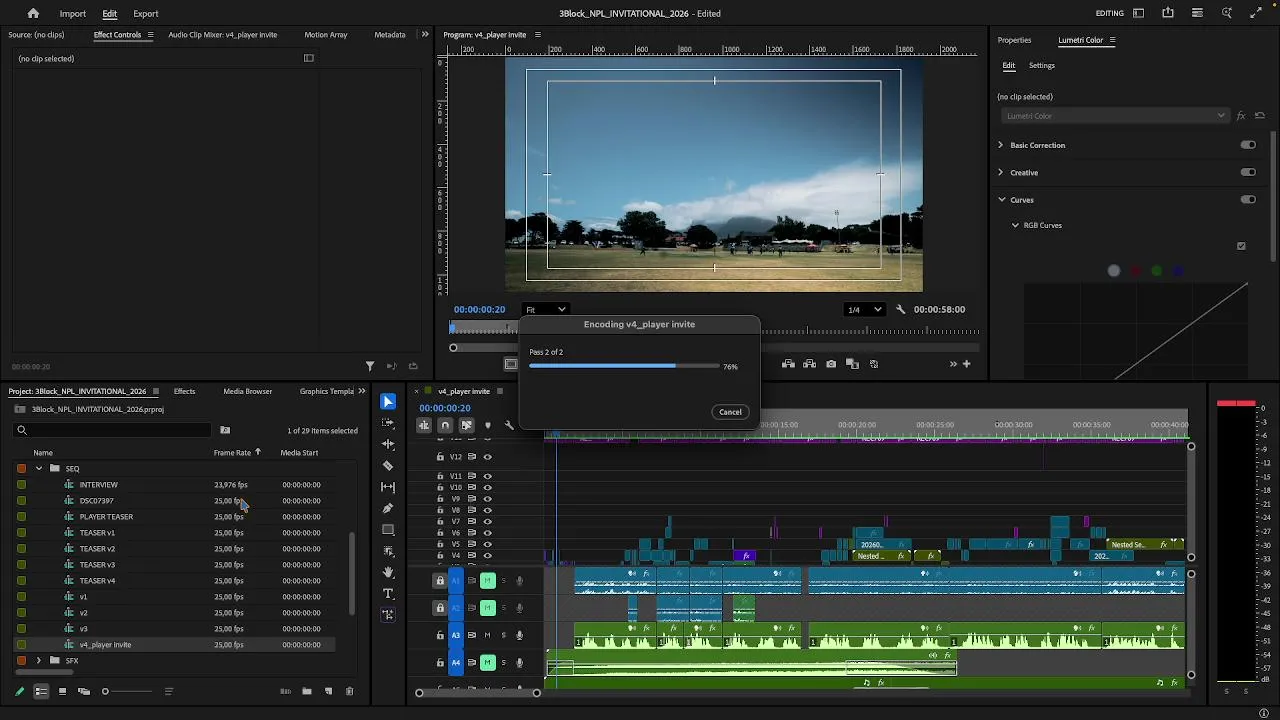1280x720 pixels.
Task: Expand the Creative section
Action: [1000, 172]
